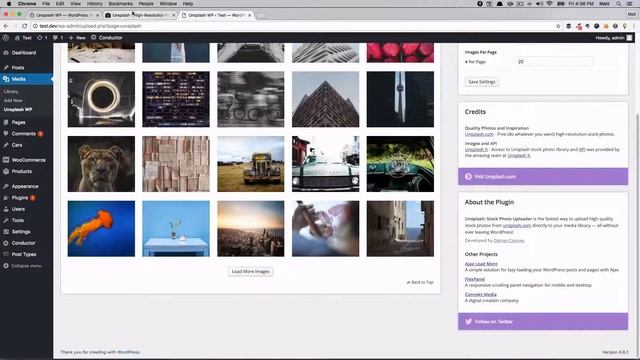This screenshot has width=640, height=360.
Task: Open the Window menu
Action: coord(168,4)
